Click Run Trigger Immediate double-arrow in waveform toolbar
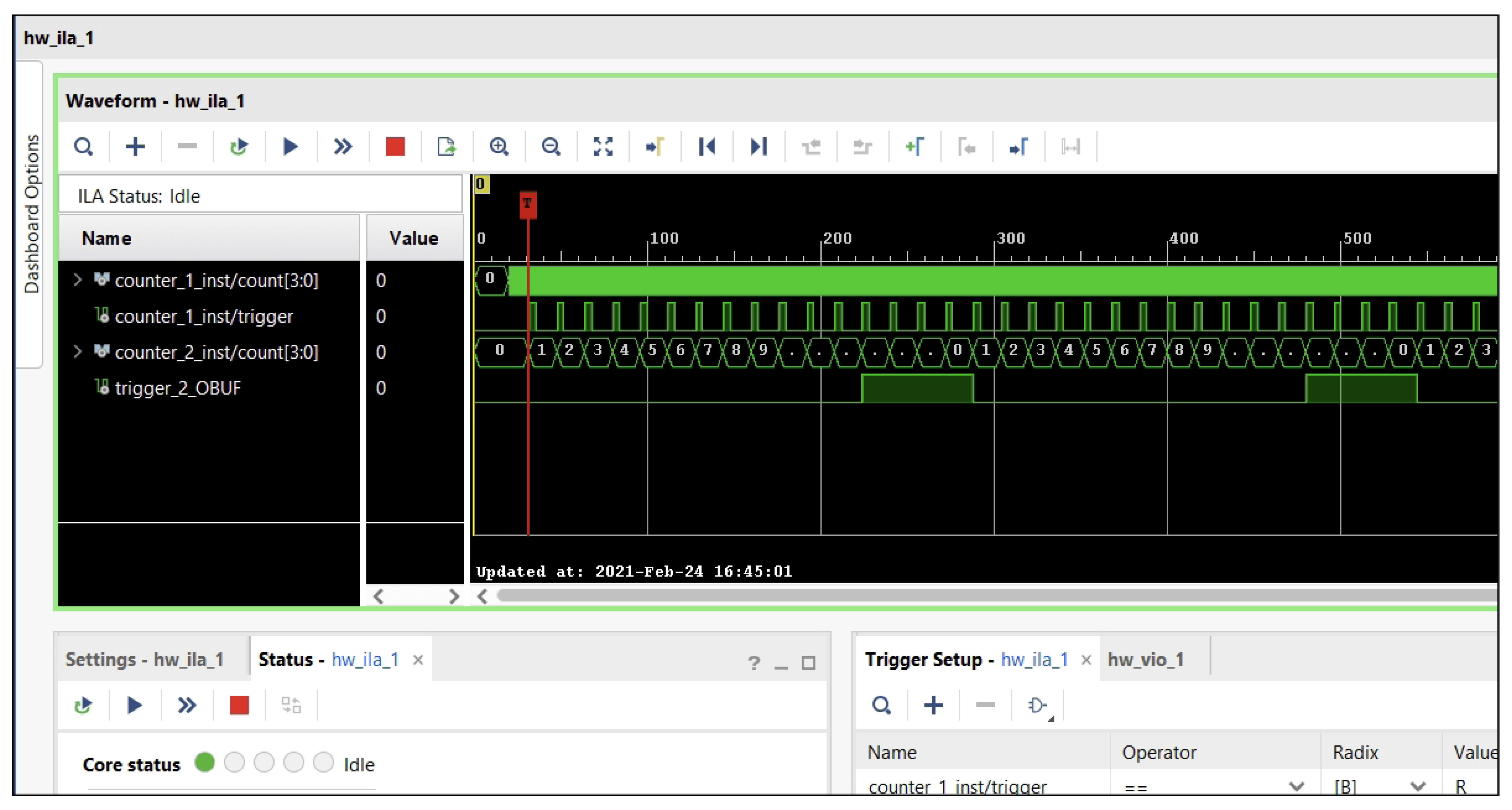This screenshot has height=810, width=1512. coord(342,146)
